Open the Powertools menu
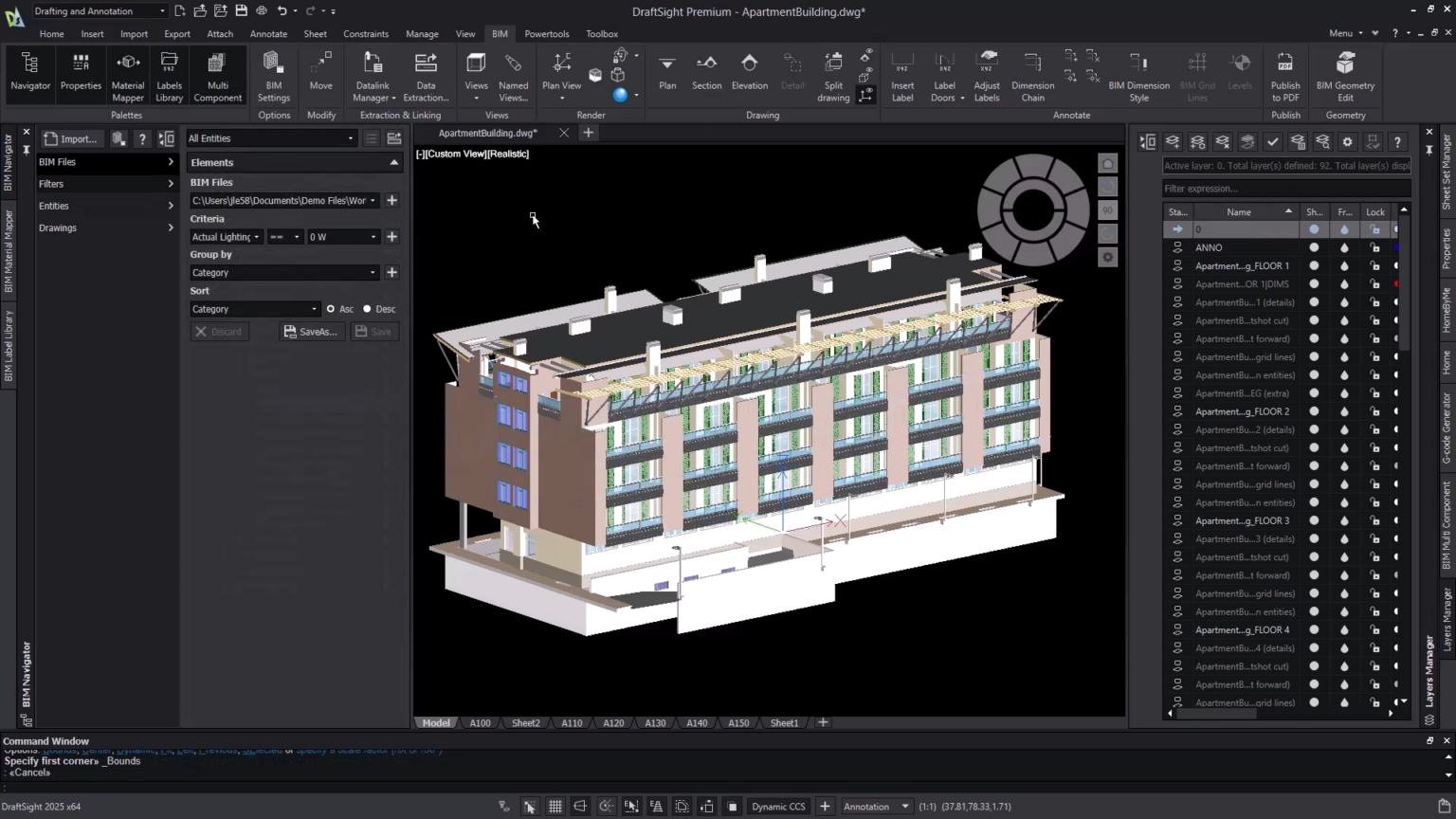 tap(546, 33)
